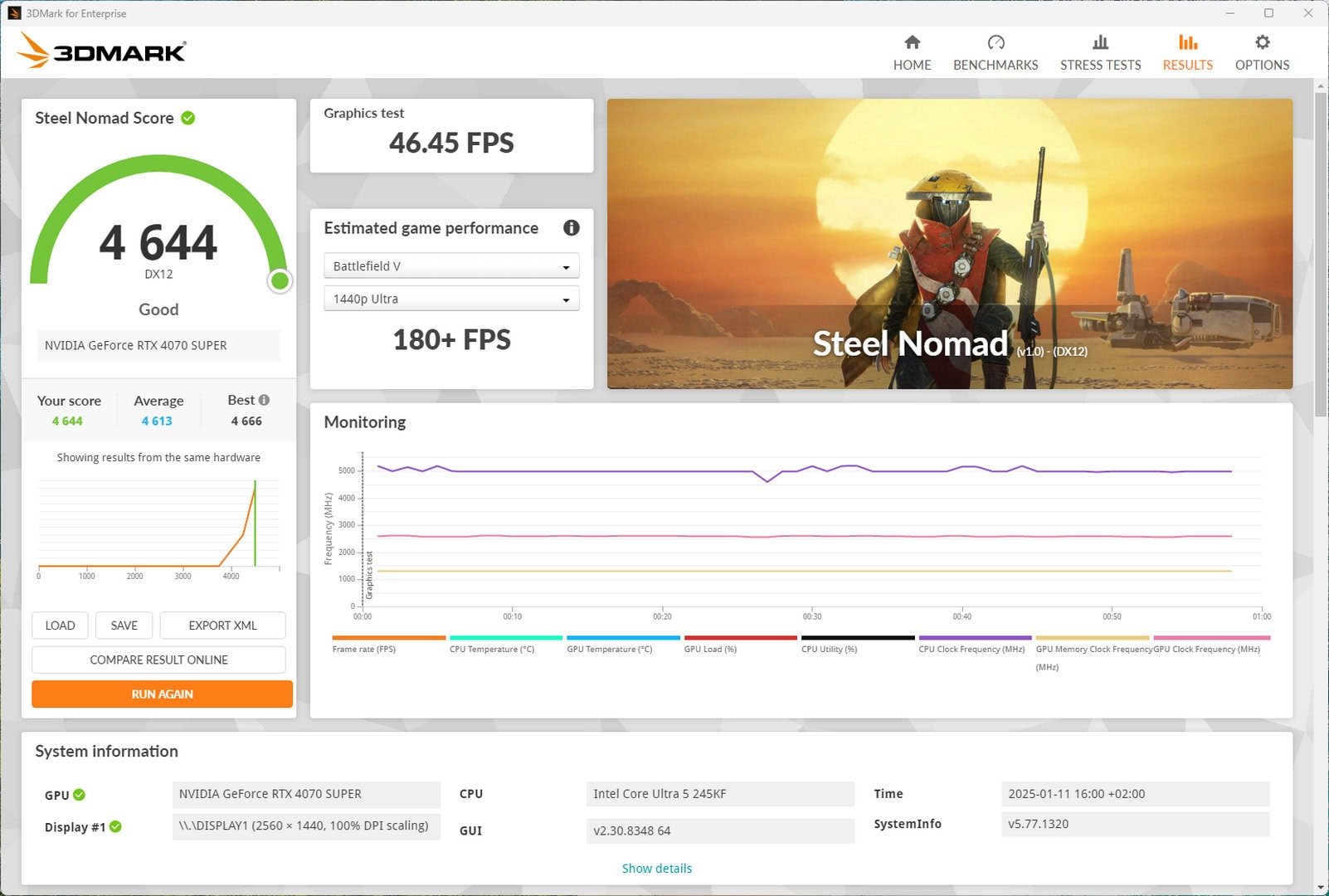Click the Steel Nomad banner image
Screen dimensions: 1329x896
pos(949,244)
